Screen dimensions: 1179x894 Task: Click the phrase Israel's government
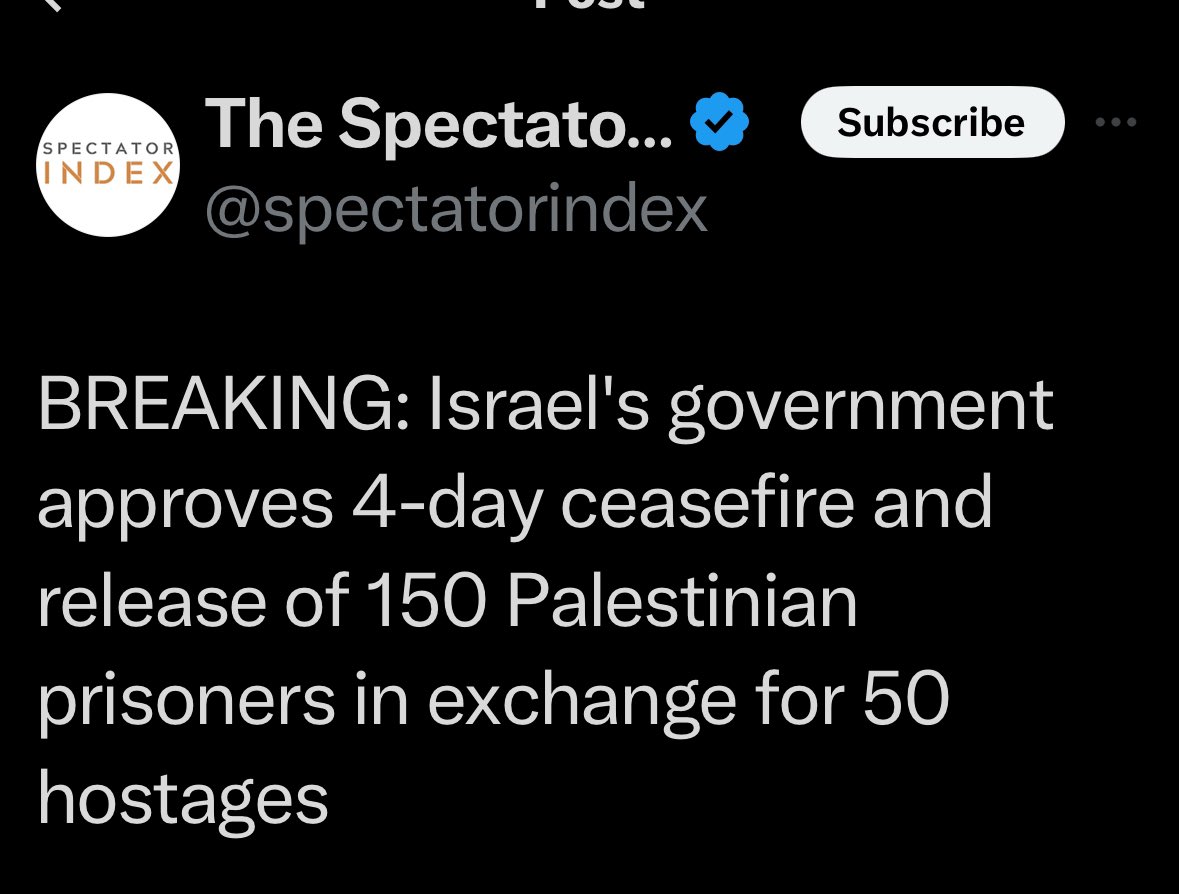click(x=741, y=406)
